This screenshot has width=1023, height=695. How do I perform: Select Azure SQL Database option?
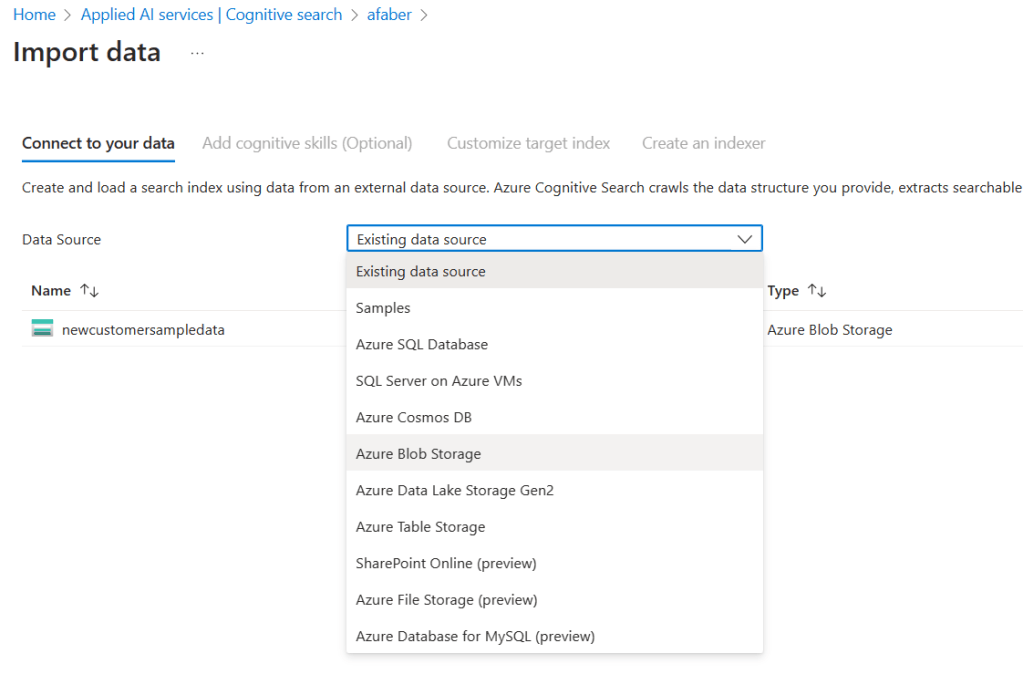421,344
